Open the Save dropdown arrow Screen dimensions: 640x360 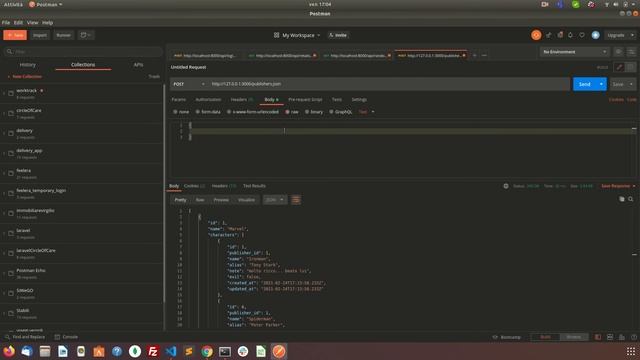[x=631, y=84]
